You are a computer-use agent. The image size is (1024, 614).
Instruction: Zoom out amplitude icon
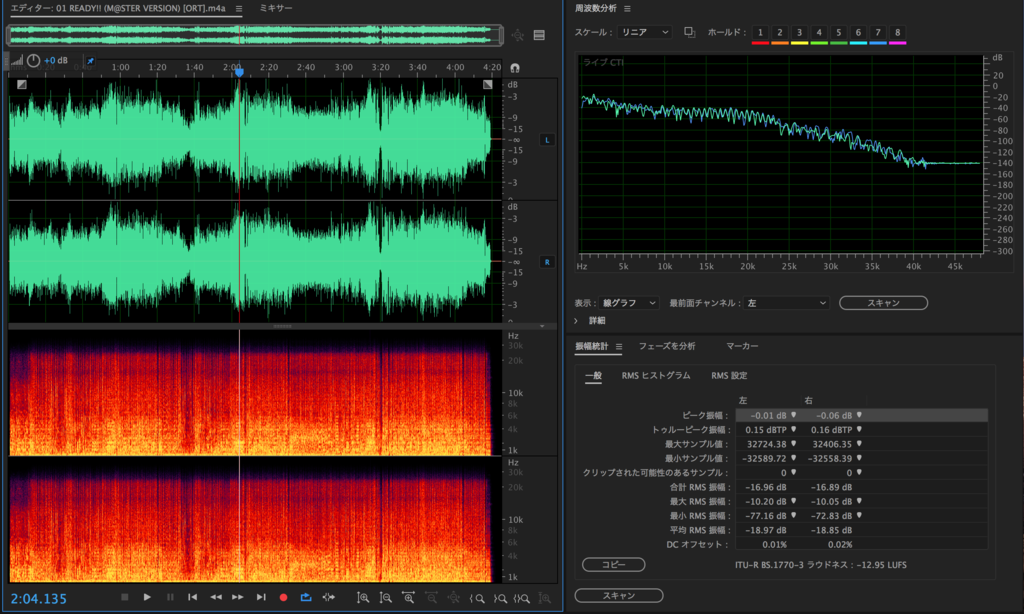386,598
